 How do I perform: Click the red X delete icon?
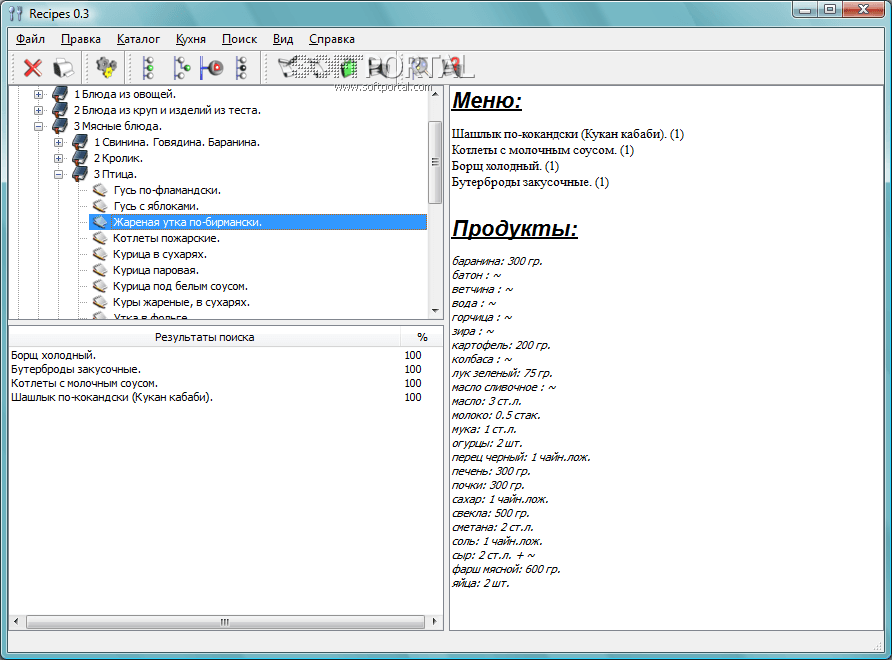coord(32,68)
